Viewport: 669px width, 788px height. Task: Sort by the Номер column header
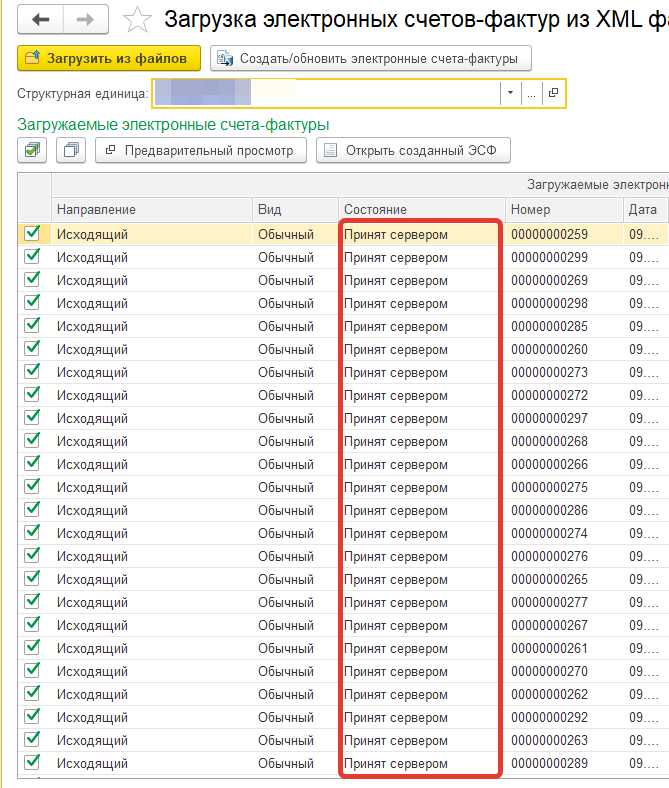(560, 210)
